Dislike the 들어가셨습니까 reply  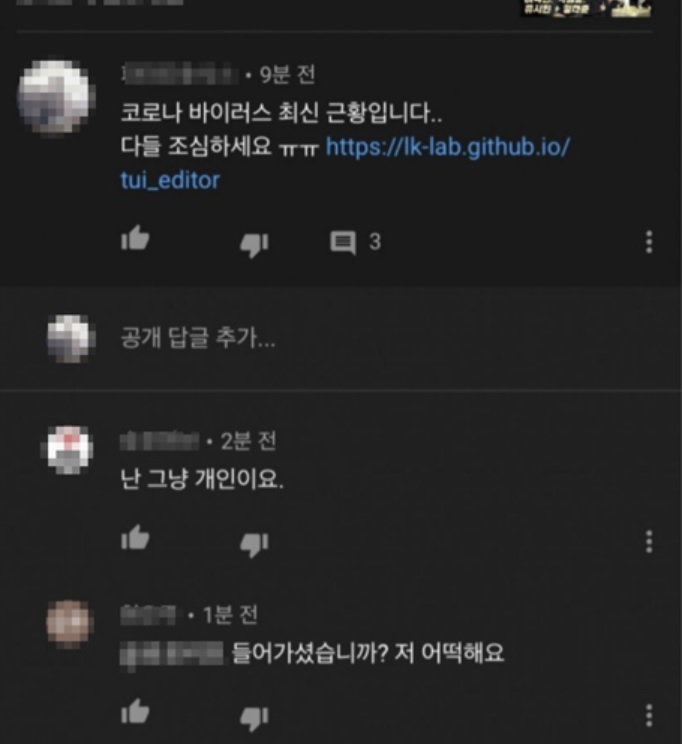(x=254, y=718)
